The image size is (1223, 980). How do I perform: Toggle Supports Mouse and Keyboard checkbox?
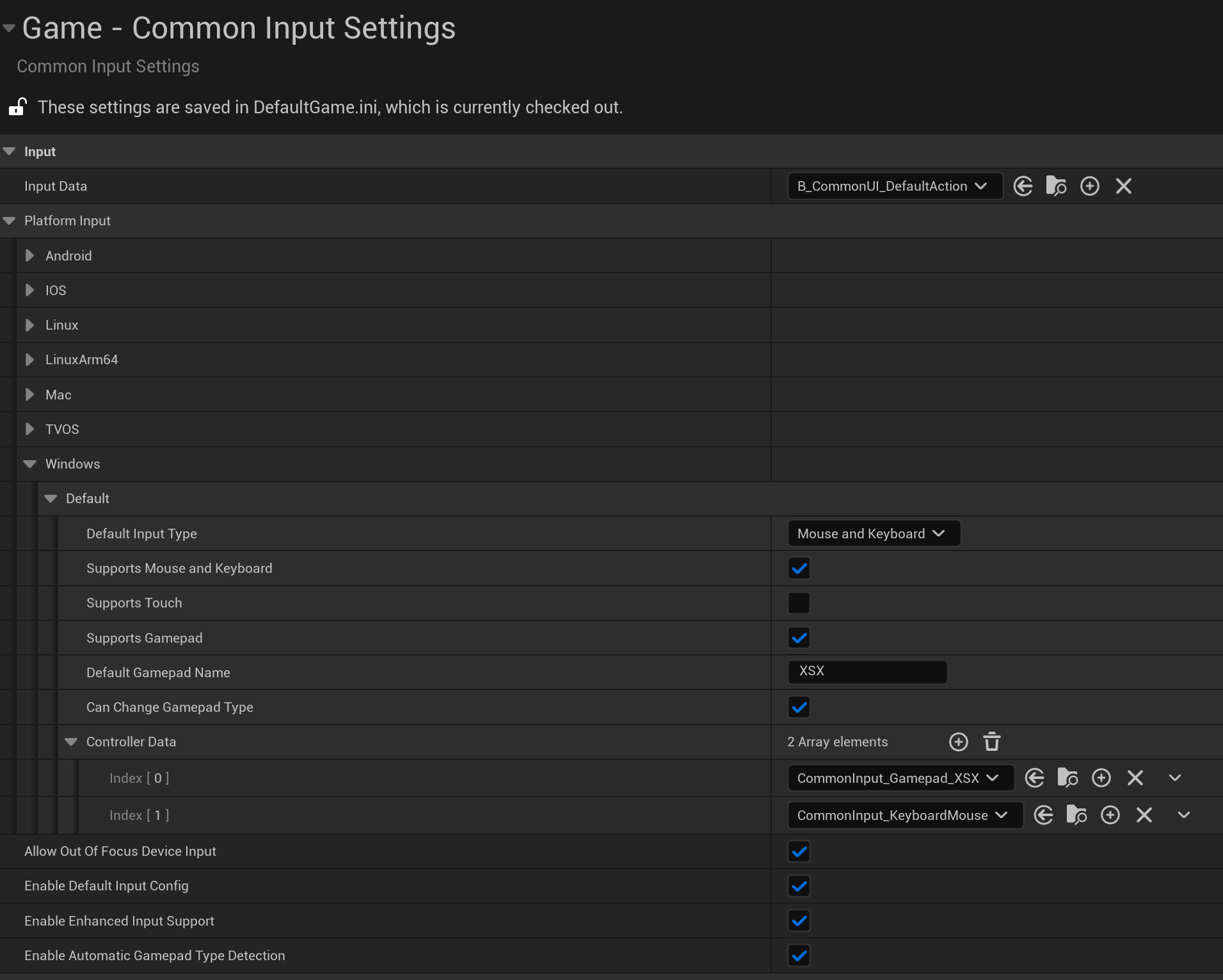click(799, 568)
